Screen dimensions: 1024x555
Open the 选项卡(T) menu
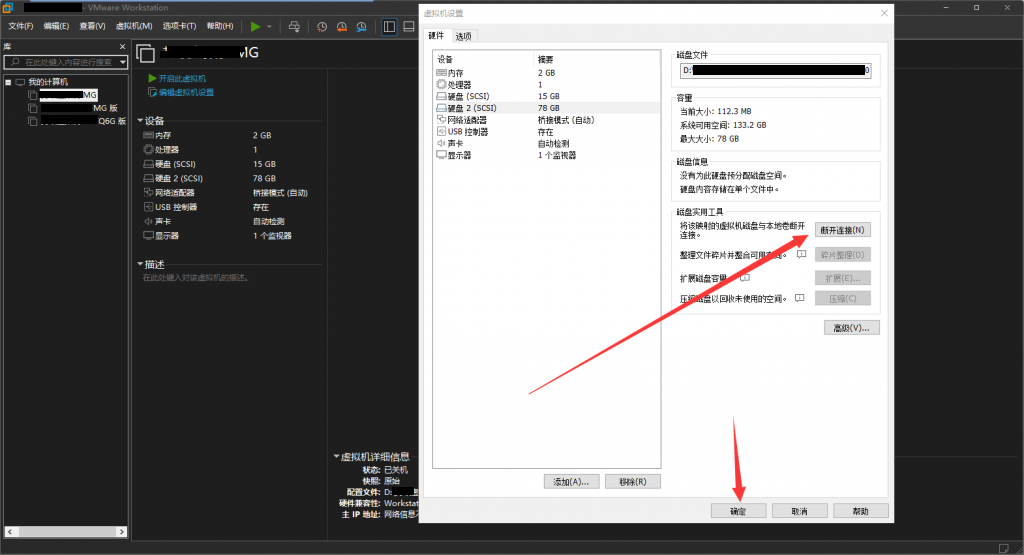click(180, 26)
